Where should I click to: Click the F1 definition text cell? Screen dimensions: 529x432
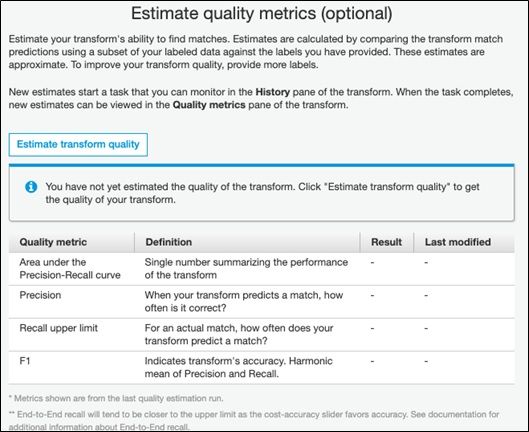click(x=239, y=368)
